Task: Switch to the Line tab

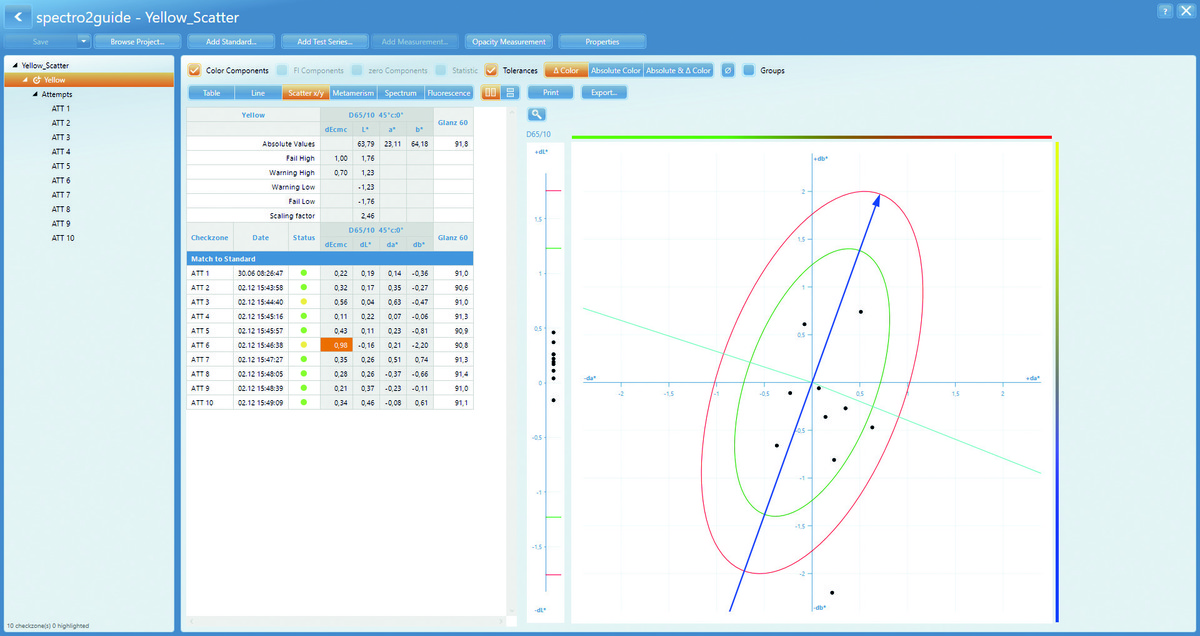Action: click(258, 93)
